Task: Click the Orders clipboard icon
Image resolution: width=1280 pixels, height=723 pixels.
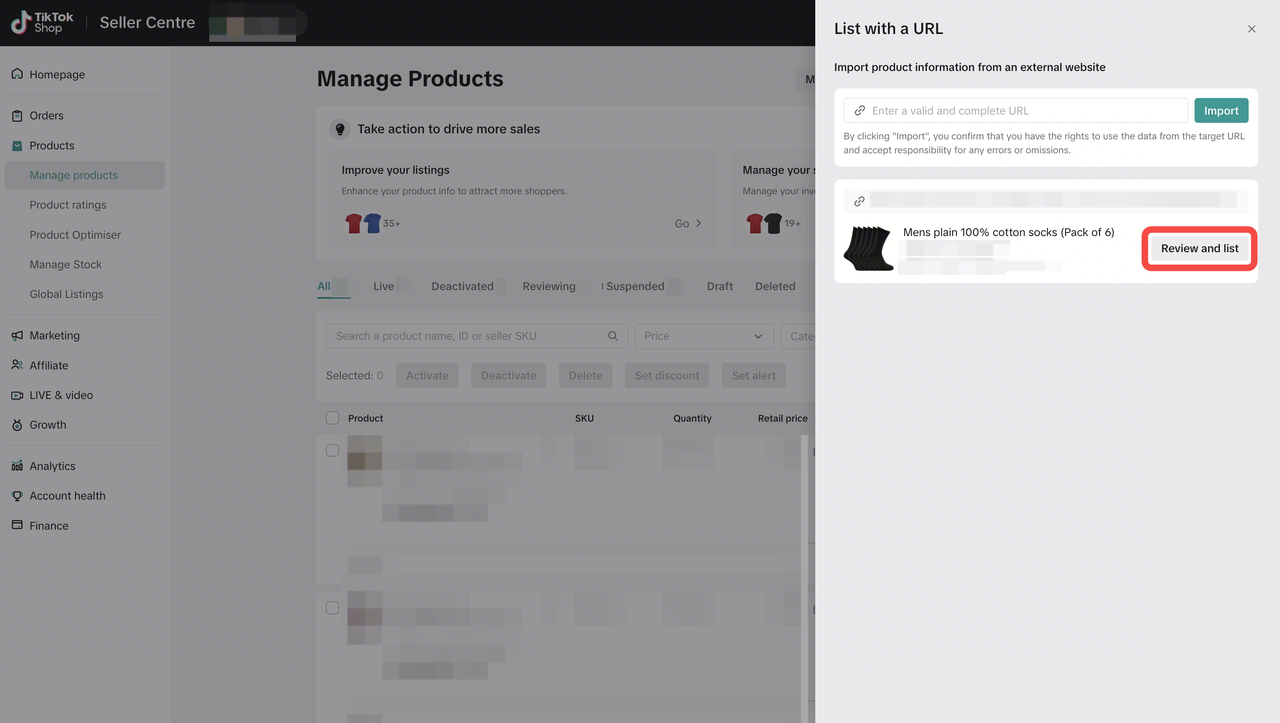Action: pos(17,115)
